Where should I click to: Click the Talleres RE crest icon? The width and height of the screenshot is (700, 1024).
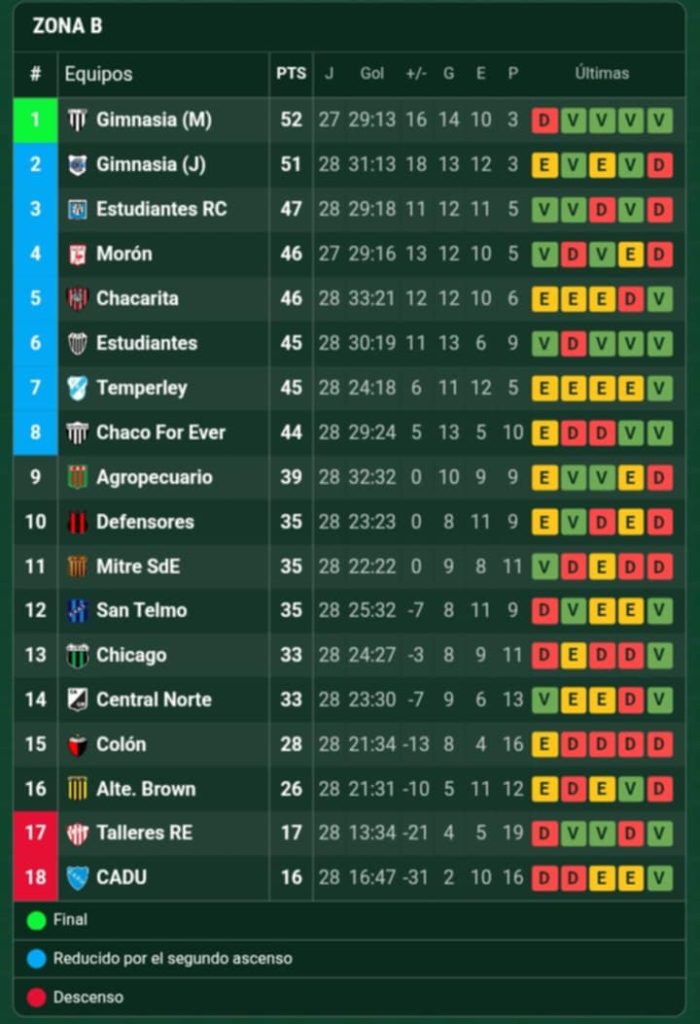[77, 833]
